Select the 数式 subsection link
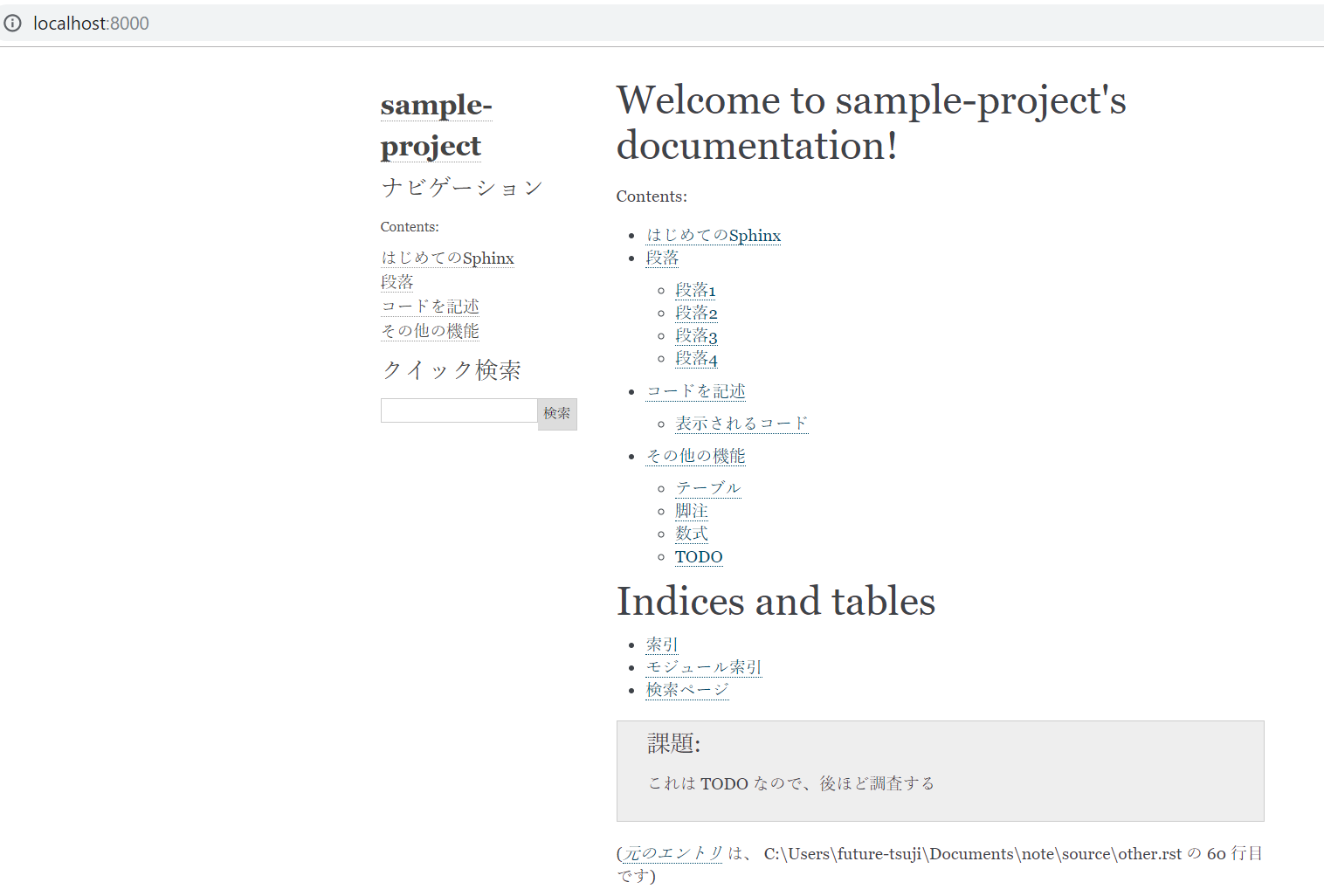This screenshot has width=1324, height=896. click(691, 534)
